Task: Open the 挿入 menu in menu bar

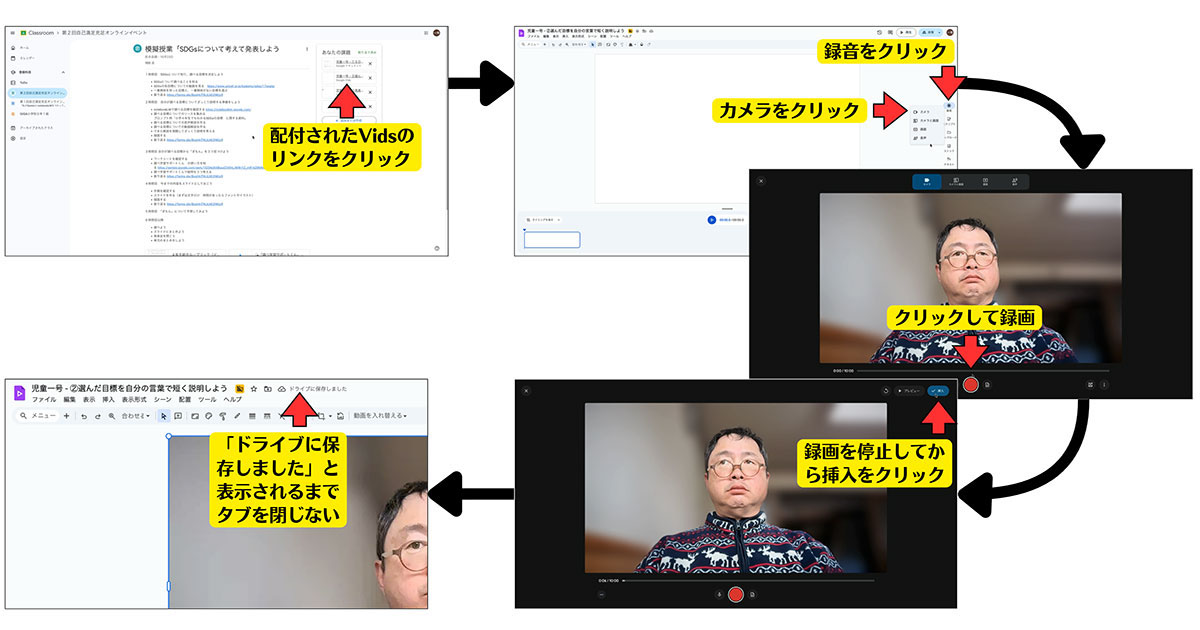Action: (x=108, y=399)
